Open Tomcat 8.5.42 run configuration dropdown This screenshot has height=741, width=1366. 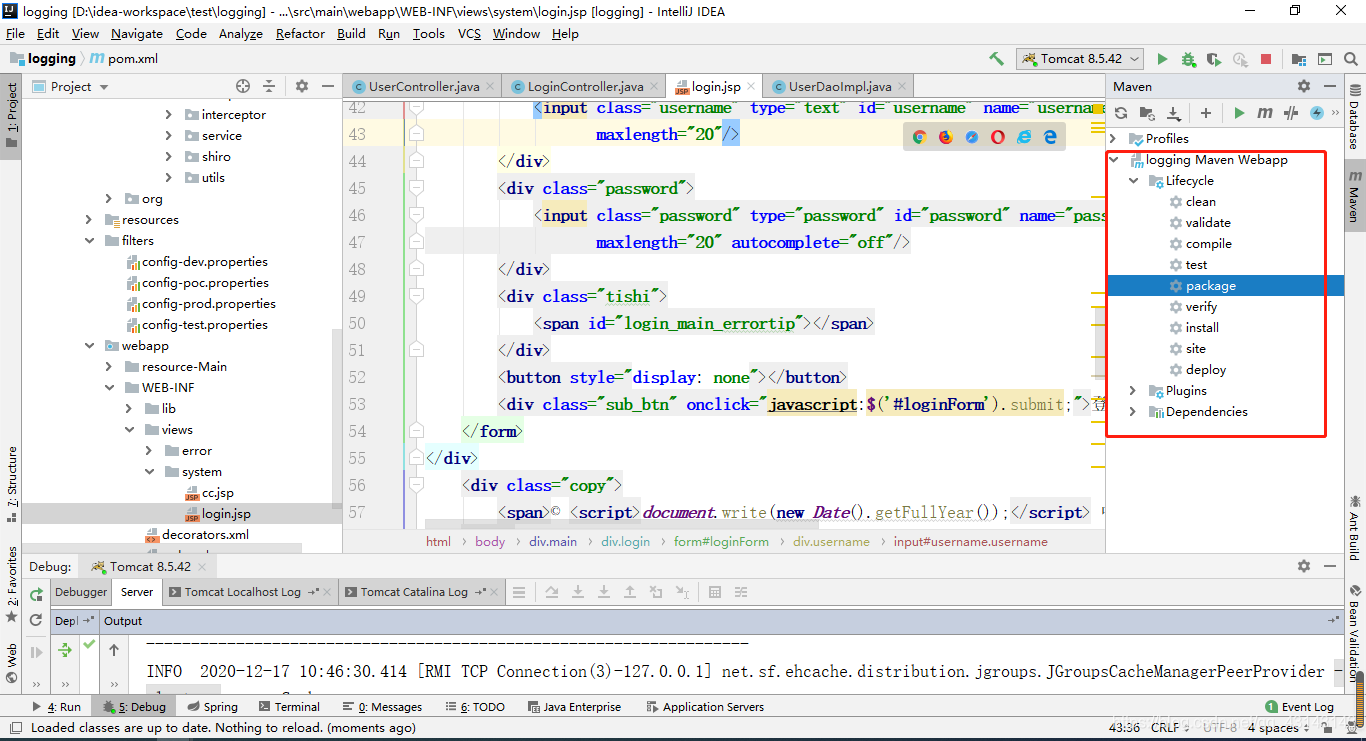1078,59
